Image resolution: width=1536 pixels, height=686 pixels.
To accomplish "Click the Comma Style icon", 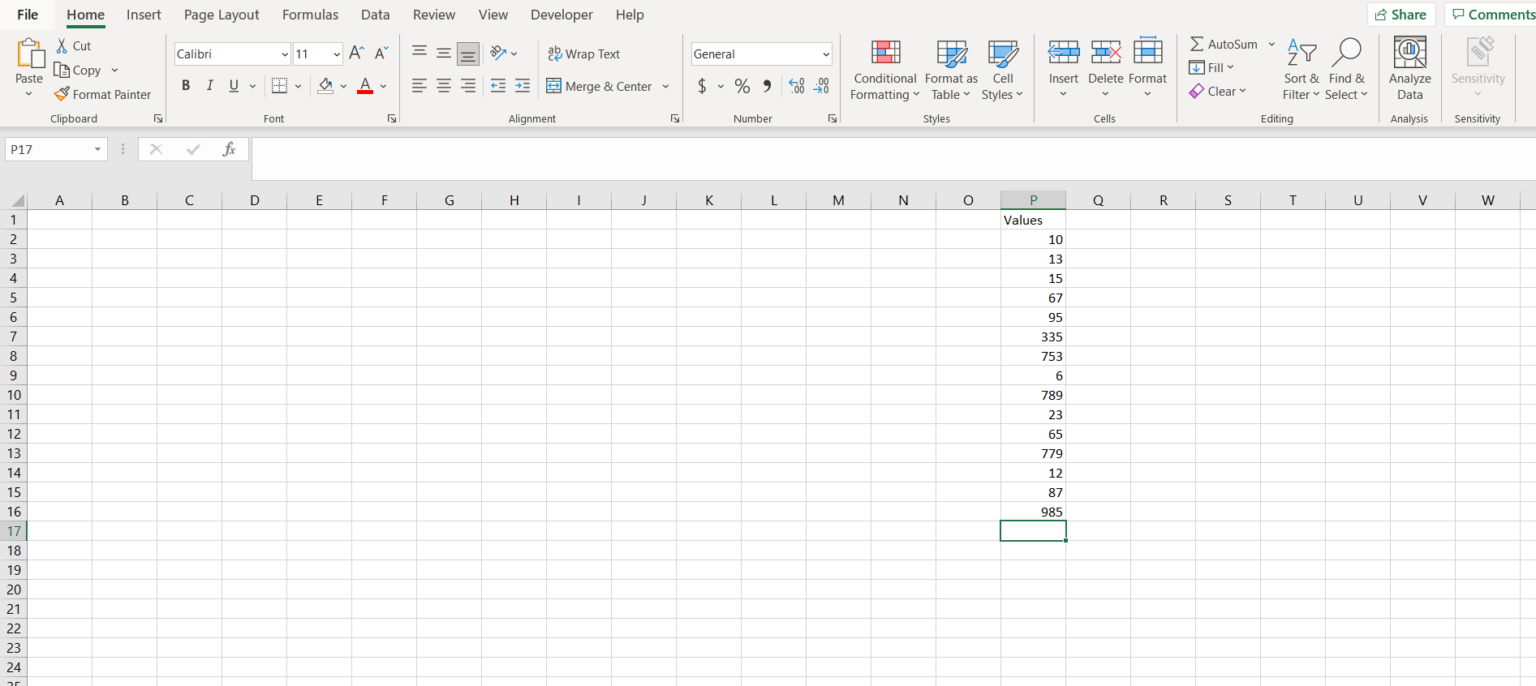I will [x=766, y=86].
